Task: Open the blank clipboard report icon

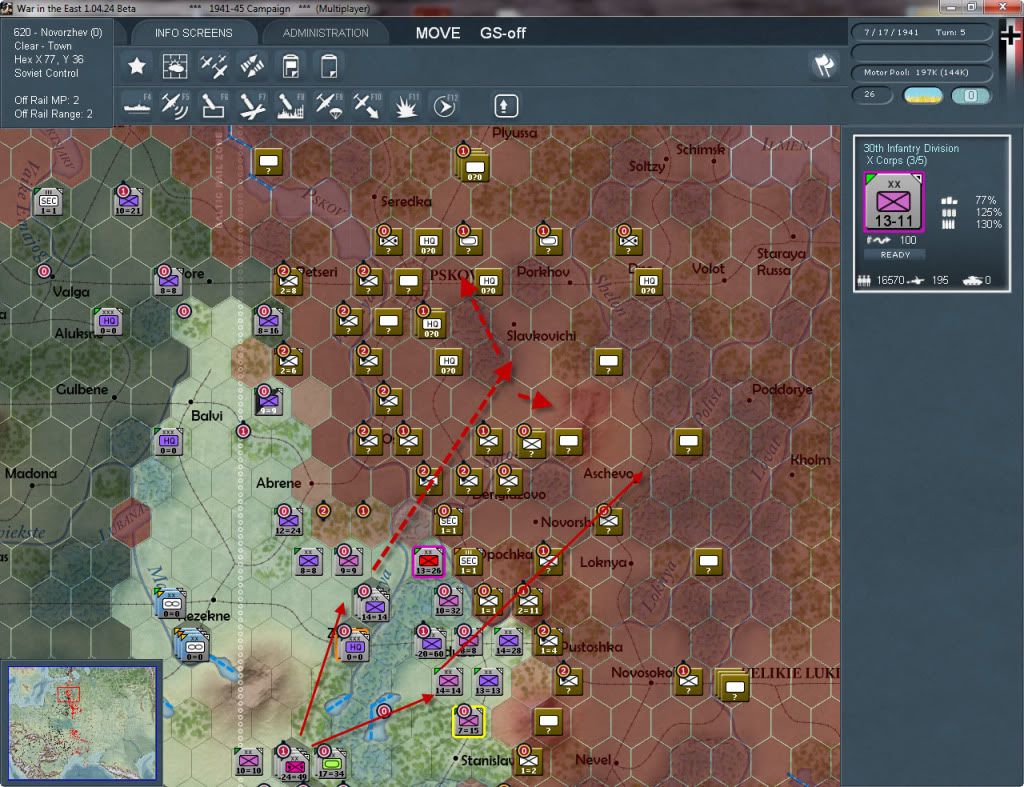Action: pos(329,66)
